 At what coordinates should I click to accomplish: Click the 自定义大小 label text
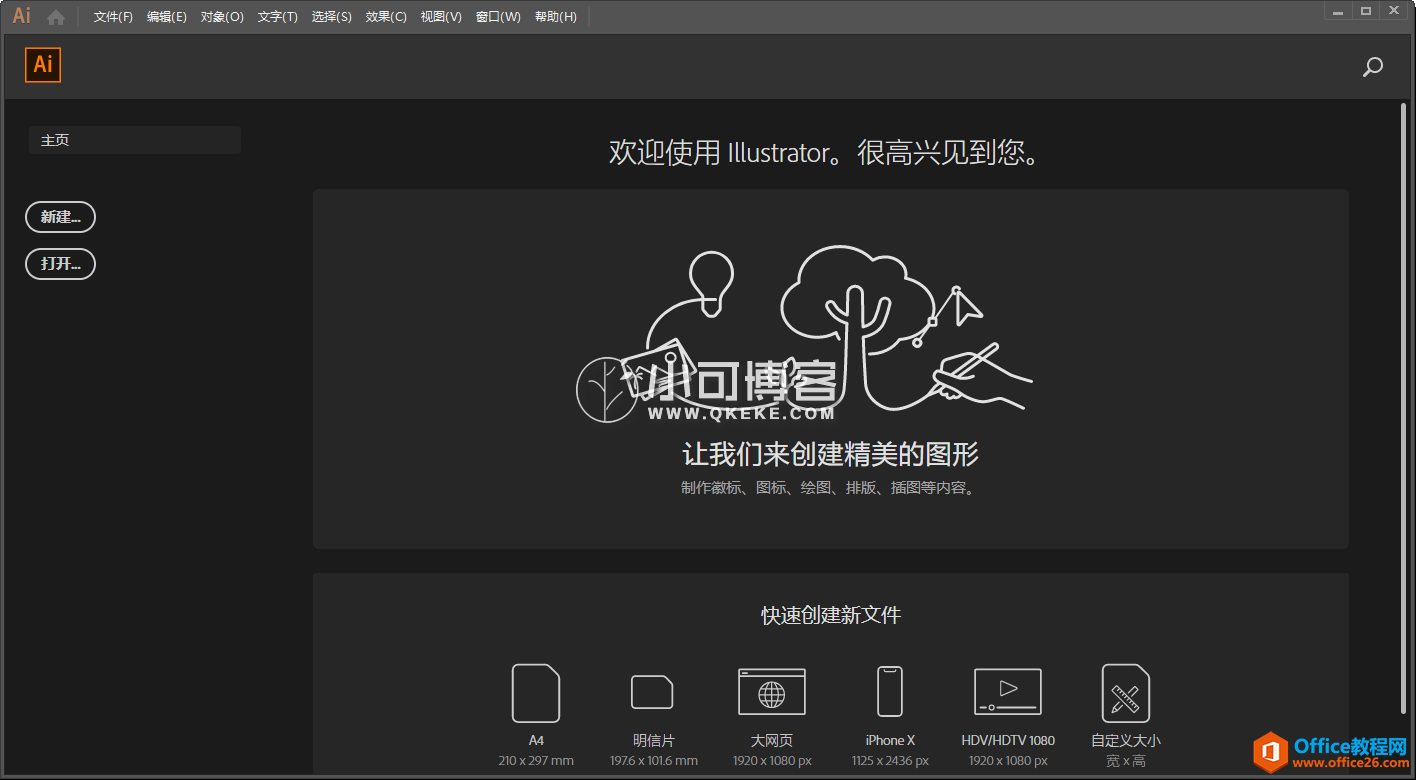tap(1126, 741)
